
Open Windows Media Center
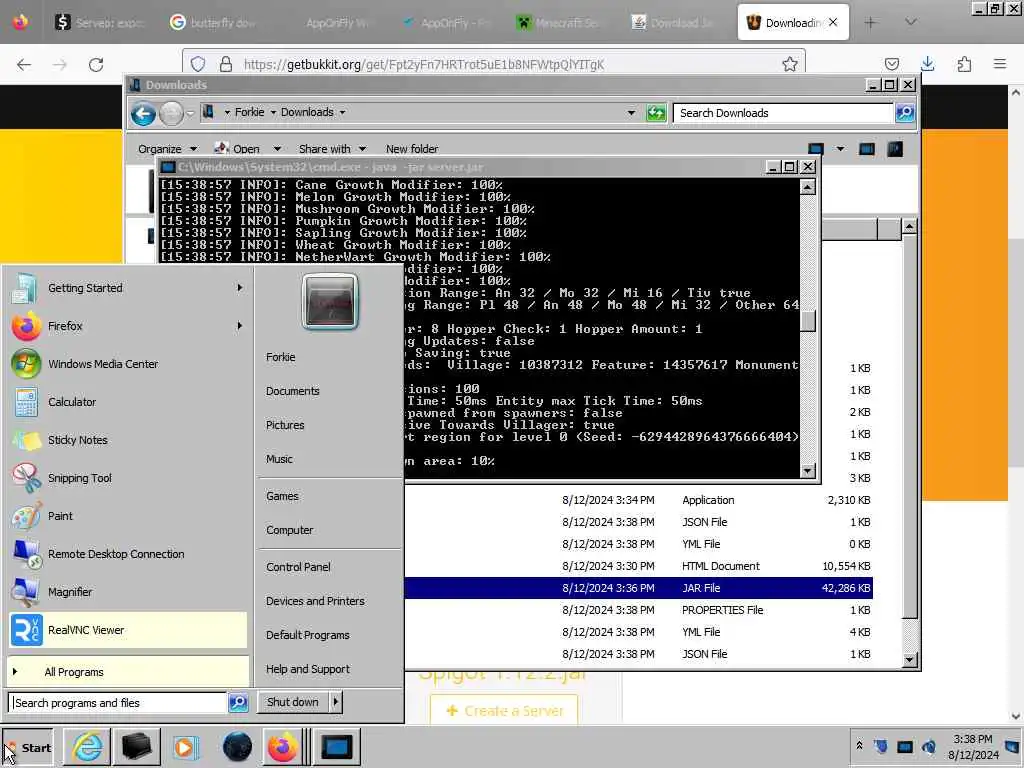coord(129,364)
